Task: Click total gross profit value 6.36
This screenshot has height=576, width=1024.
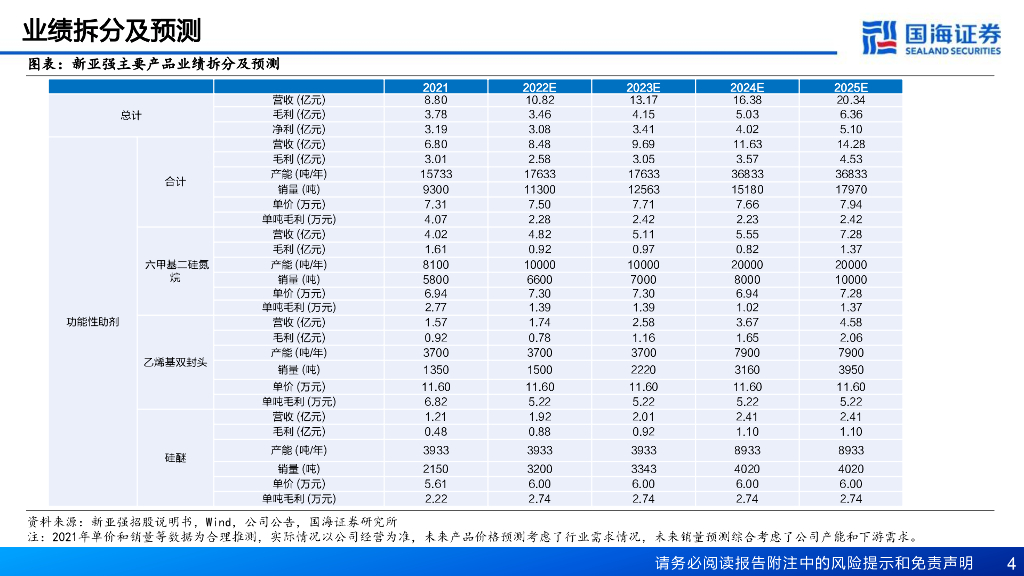Action: [x=851, y=114]
